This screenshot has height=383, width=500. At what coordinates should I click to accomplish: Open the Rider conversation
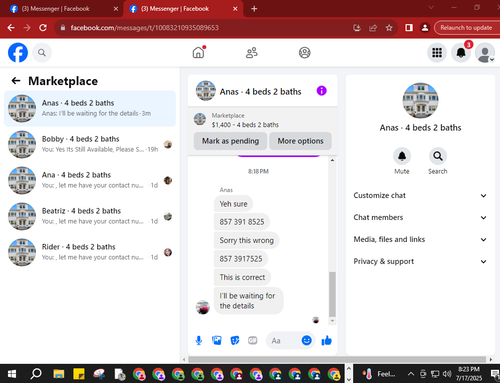(90, 252)
